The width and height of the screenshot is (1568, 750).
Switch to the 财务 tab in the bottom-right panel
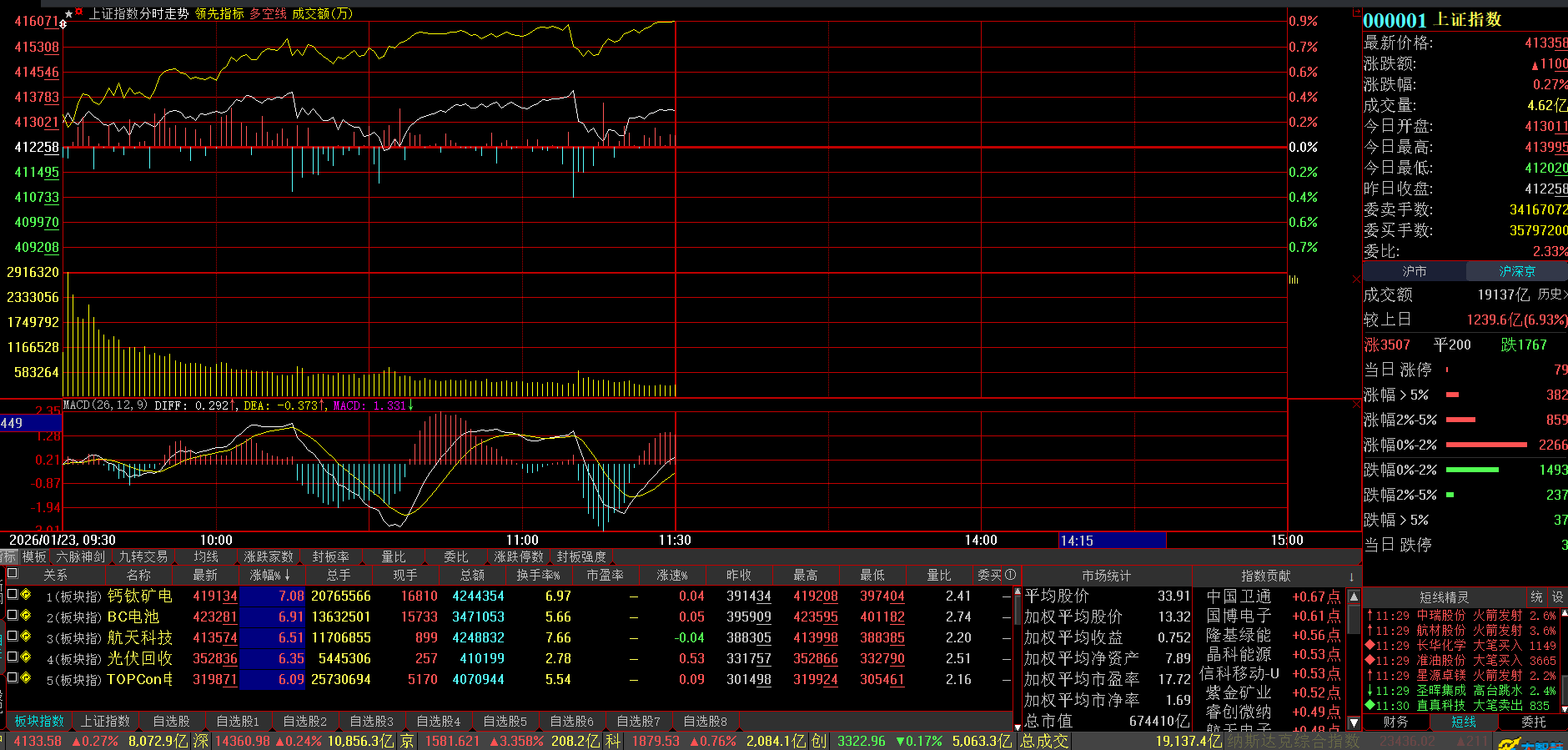point(1395,722)
